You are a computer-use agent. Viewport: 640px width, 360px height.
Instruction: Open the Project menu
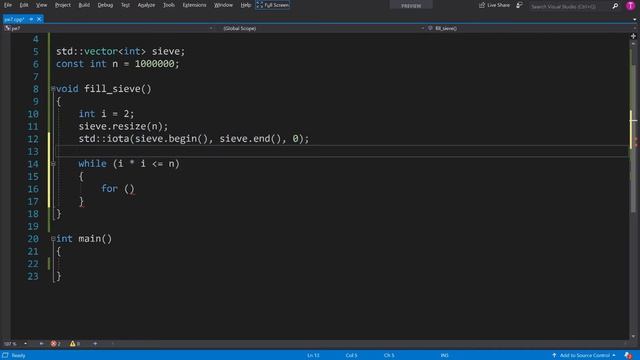pyautogui.click(x=63, y=5)
